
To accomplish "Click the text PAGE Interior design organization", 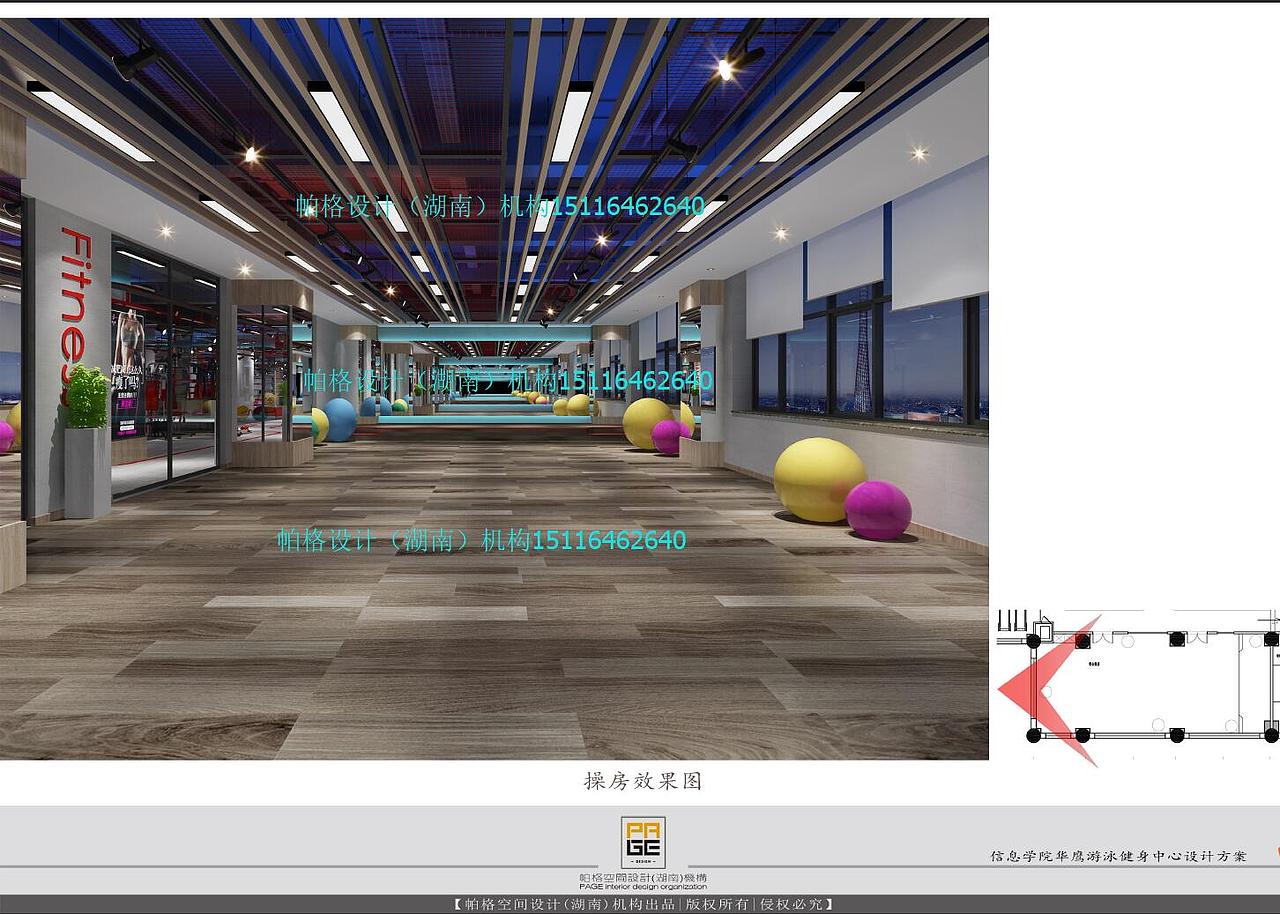I will point(643,887).
